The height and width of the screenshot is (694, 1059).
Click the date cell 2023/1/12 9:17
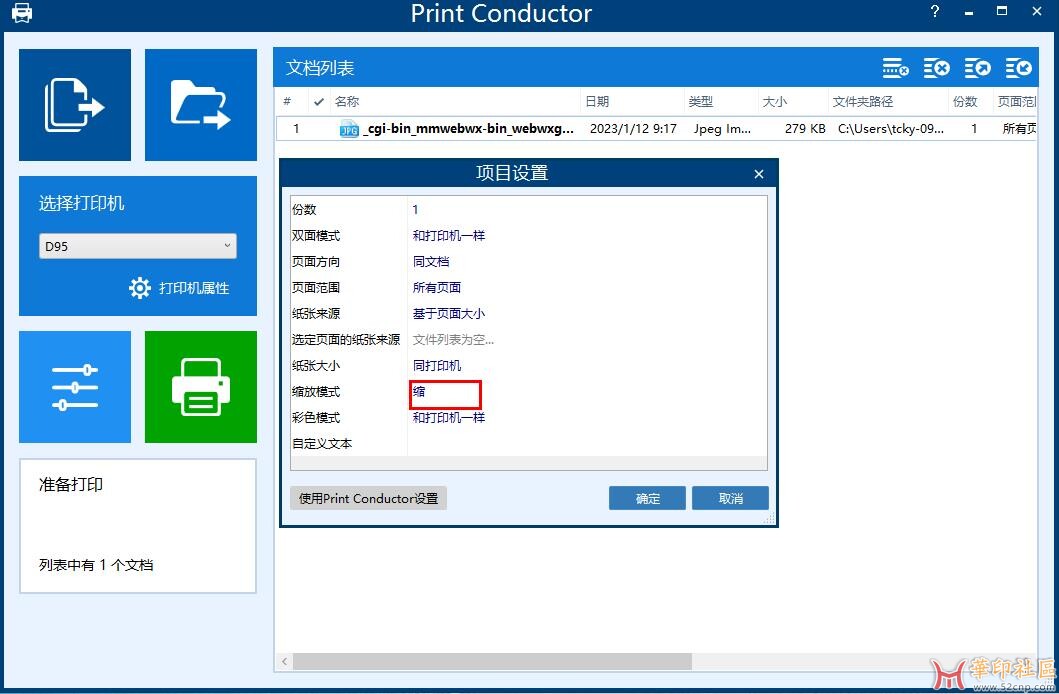click(x=633, y=129)
